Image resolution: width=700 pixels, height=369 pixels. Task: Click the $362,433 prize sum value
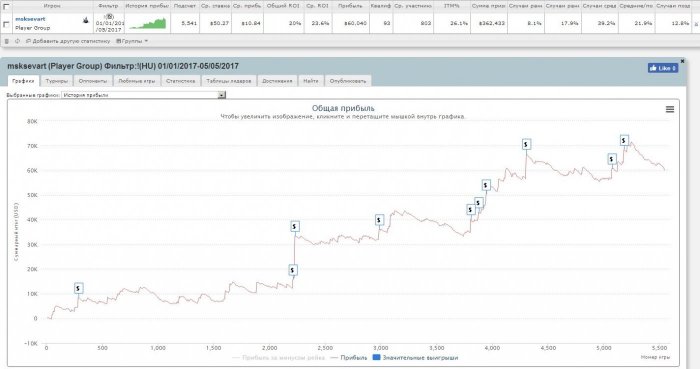click(x=492, y=23)
